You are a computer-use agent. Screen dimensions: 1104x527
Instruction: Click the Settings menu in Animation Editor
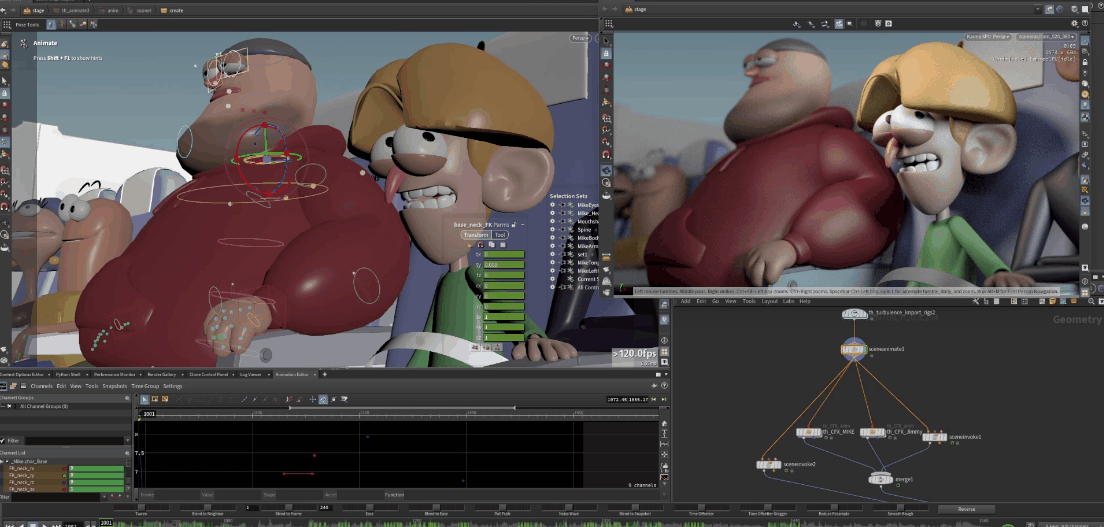coord(172,386)
